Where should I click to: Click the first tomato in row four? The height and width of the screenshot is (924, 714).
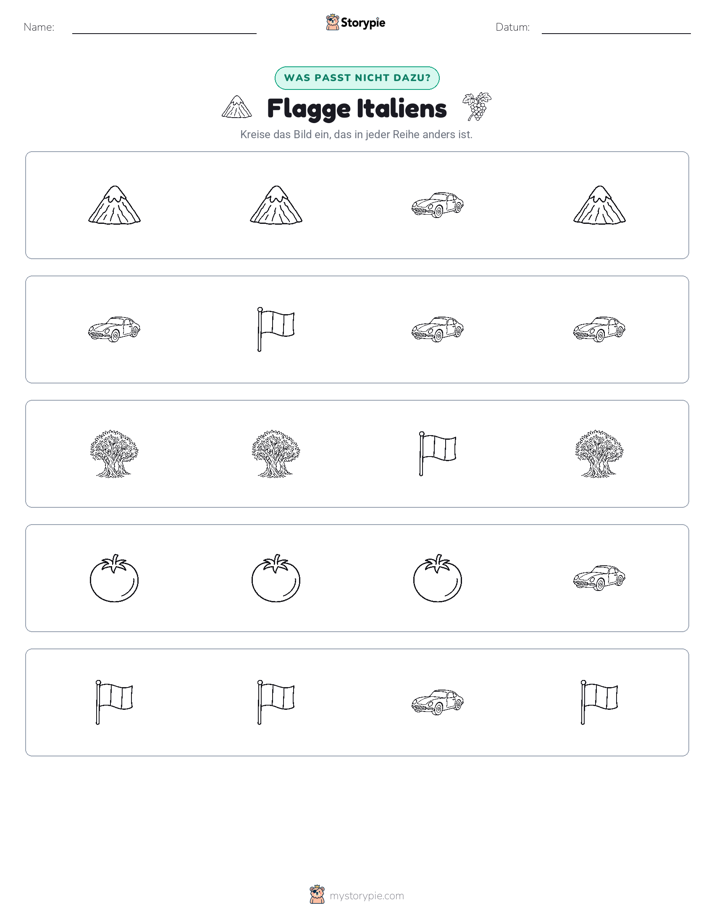pyautogui.click(x=114, y=578)
